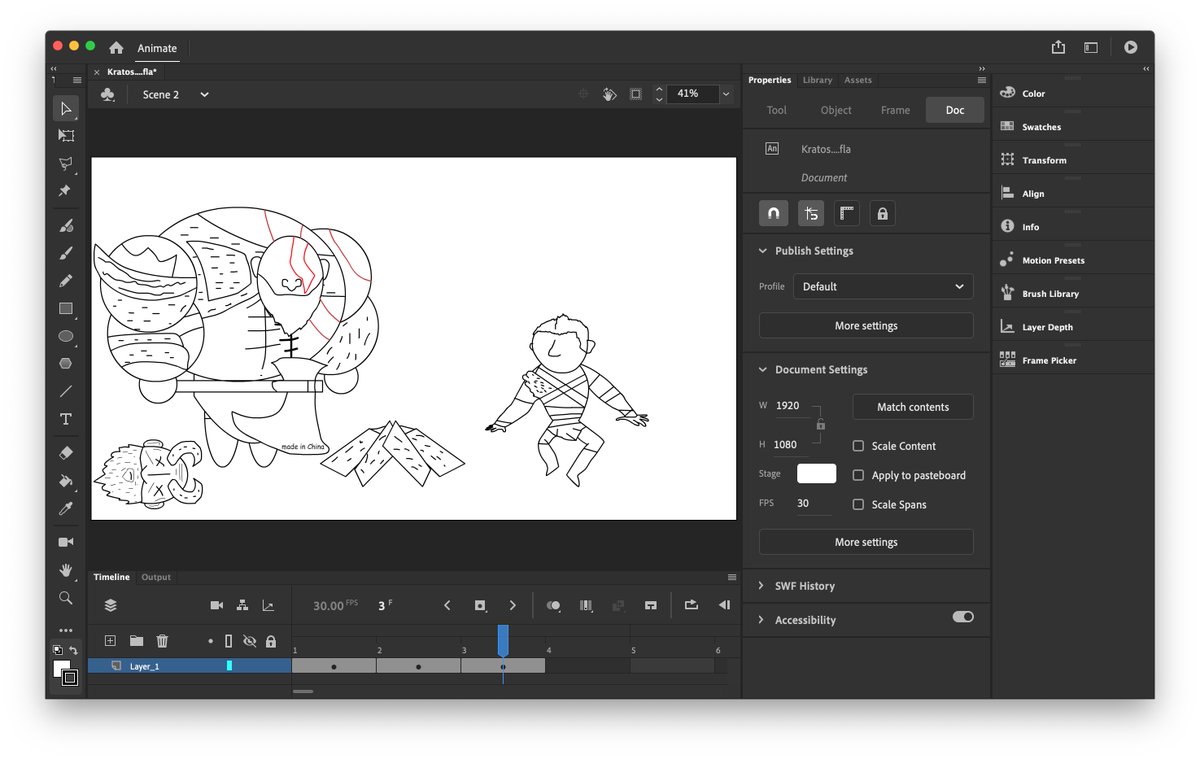Select the Paint Bucket tool
1200x759 pixels.
[66, 481]
